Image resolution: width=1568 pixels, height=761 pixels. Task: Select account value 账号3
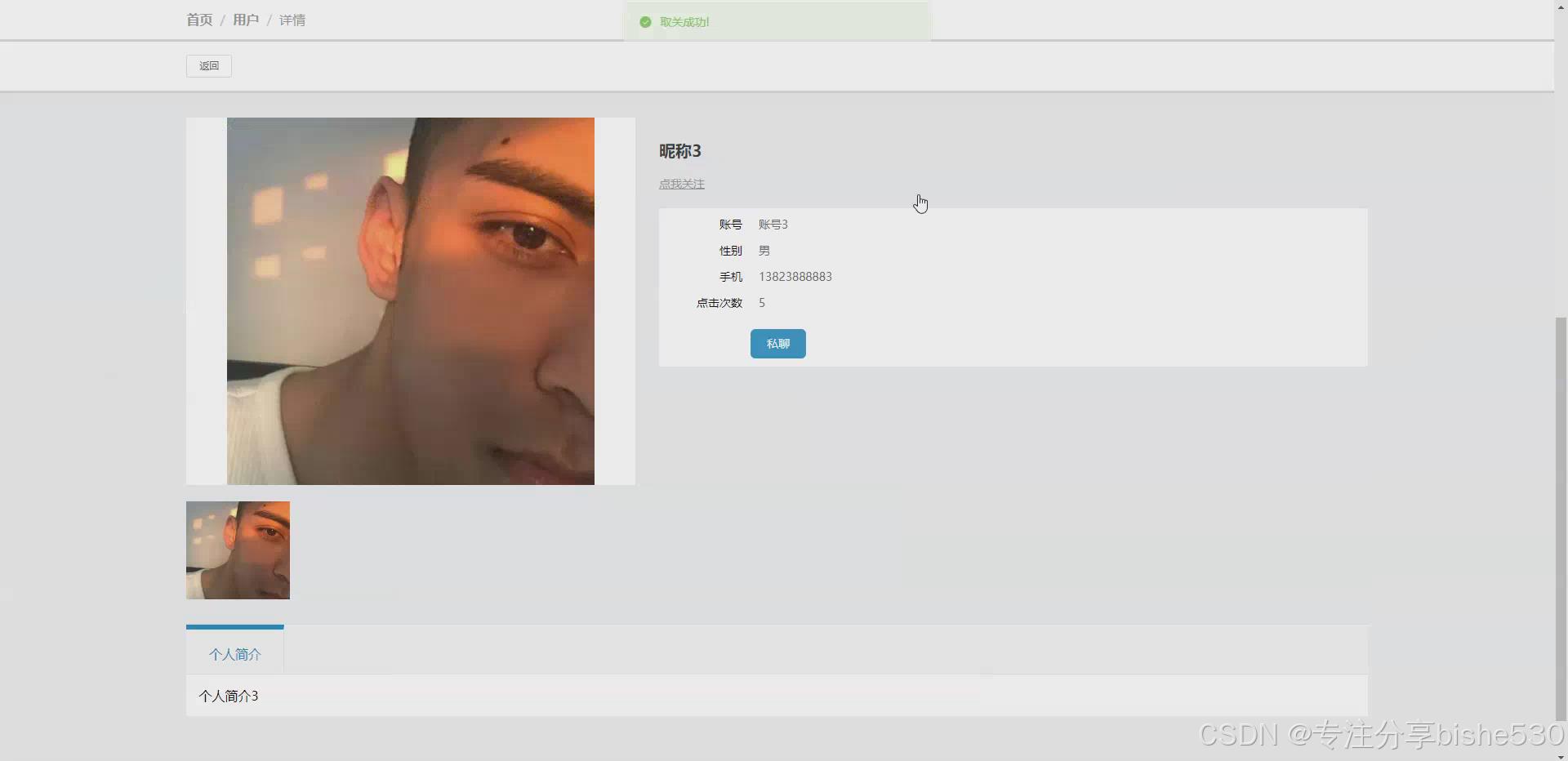coord(773,225)
